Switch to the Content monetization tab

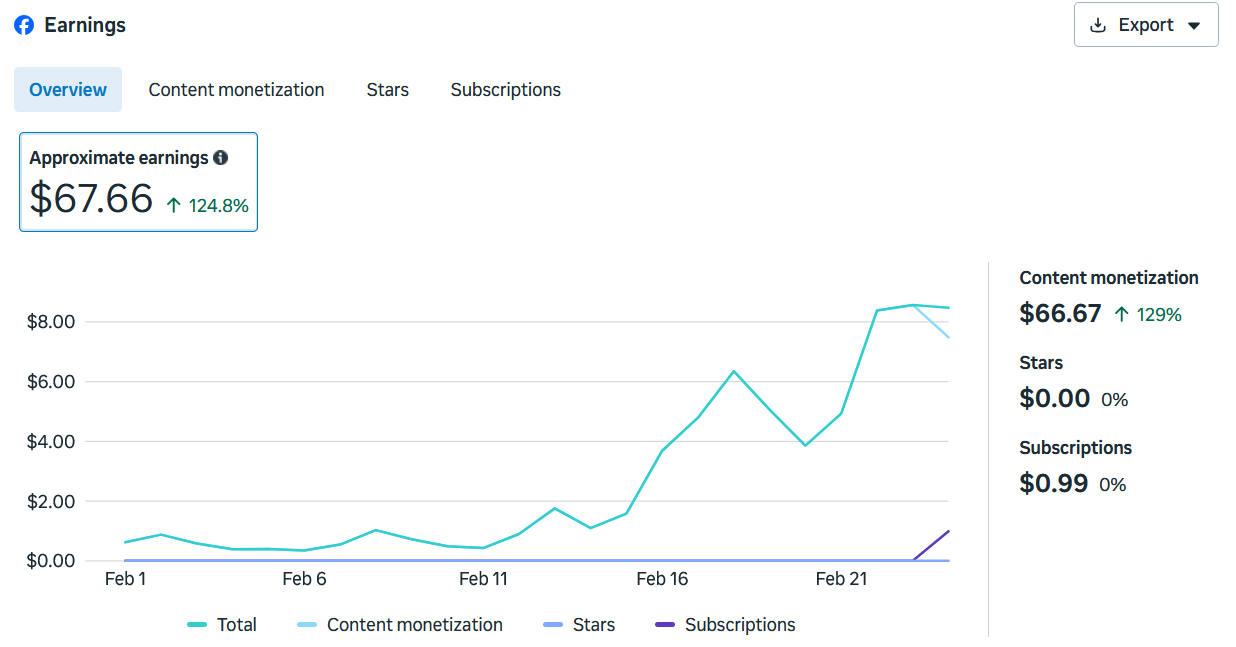[x=236, y=90]
